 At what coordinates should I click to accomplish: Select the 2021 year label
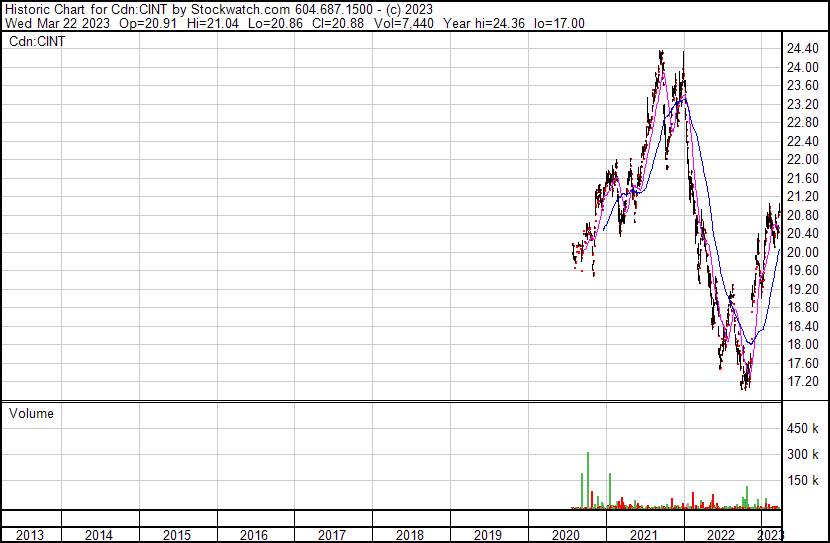coord(644,535)
